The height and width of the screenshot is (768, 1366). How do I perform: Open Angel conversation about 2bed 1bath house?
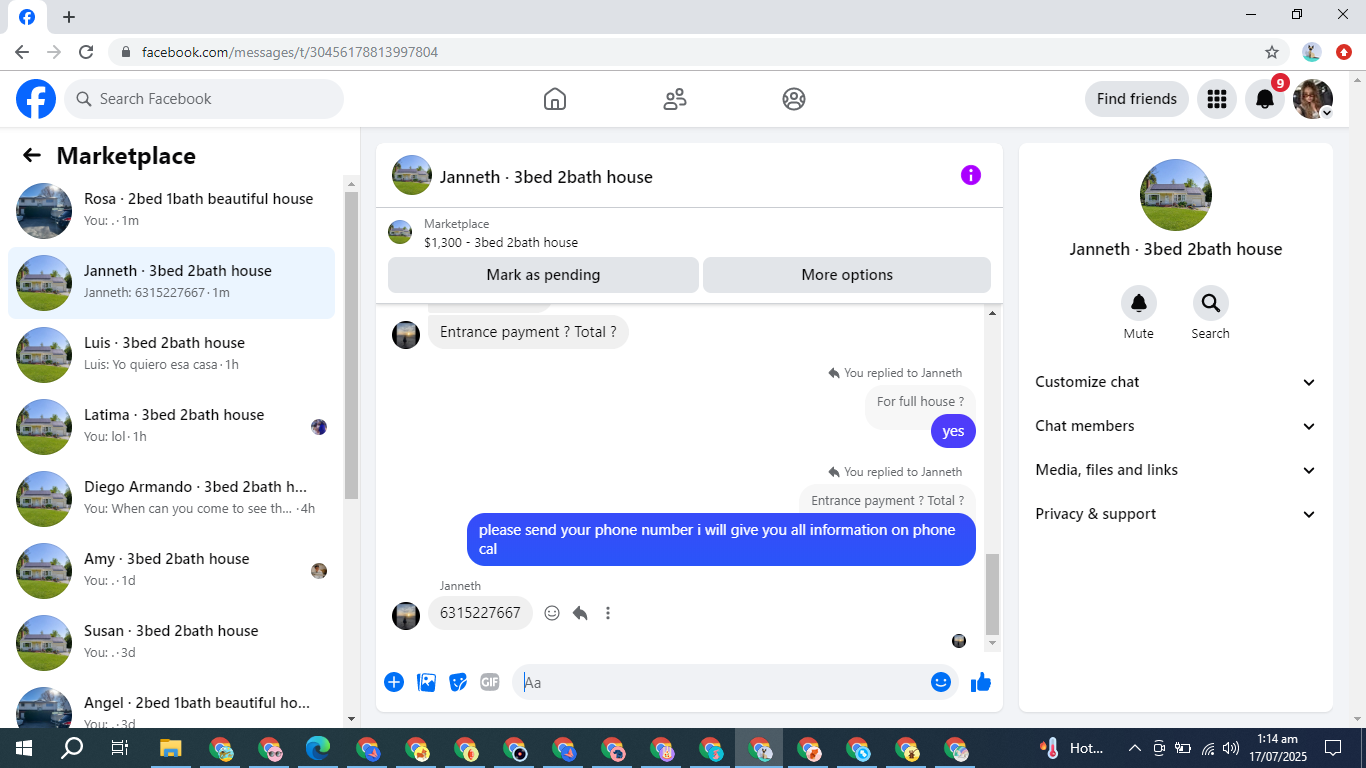coord(171,705)
